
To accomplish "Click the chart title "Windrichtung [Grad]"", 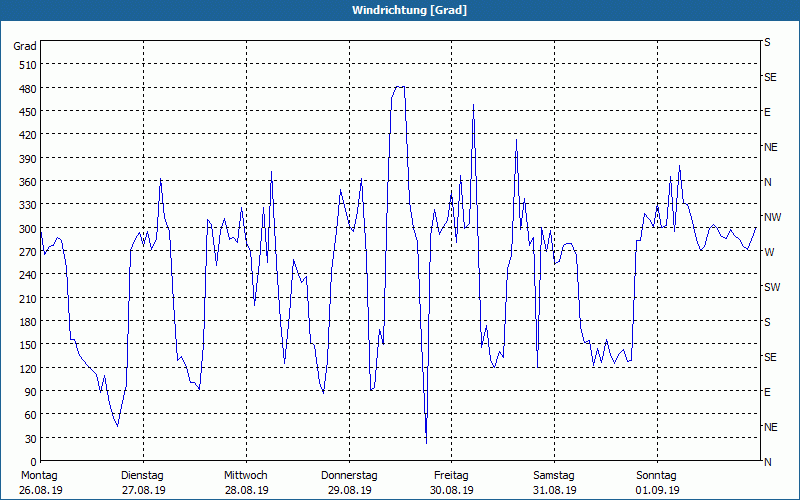I will point(409,10).
